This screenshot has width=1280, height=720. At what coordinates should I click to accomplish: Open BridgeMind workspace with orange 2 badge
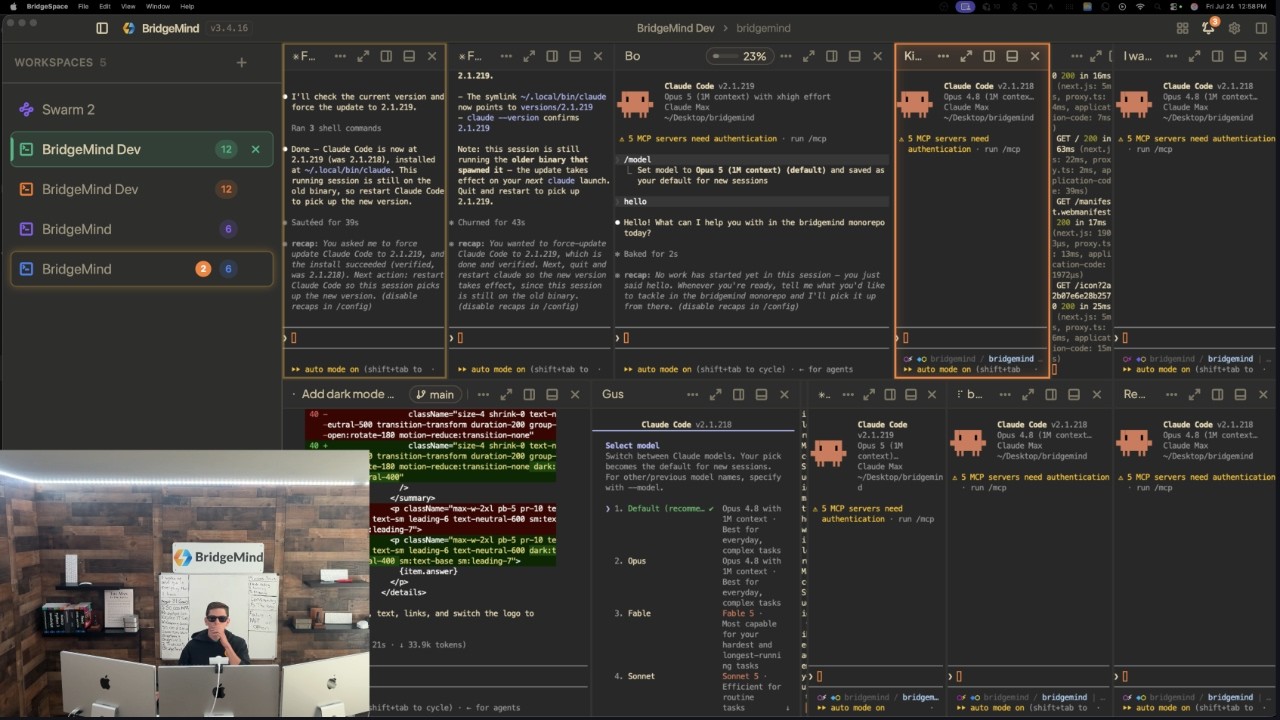pos(141,269)
